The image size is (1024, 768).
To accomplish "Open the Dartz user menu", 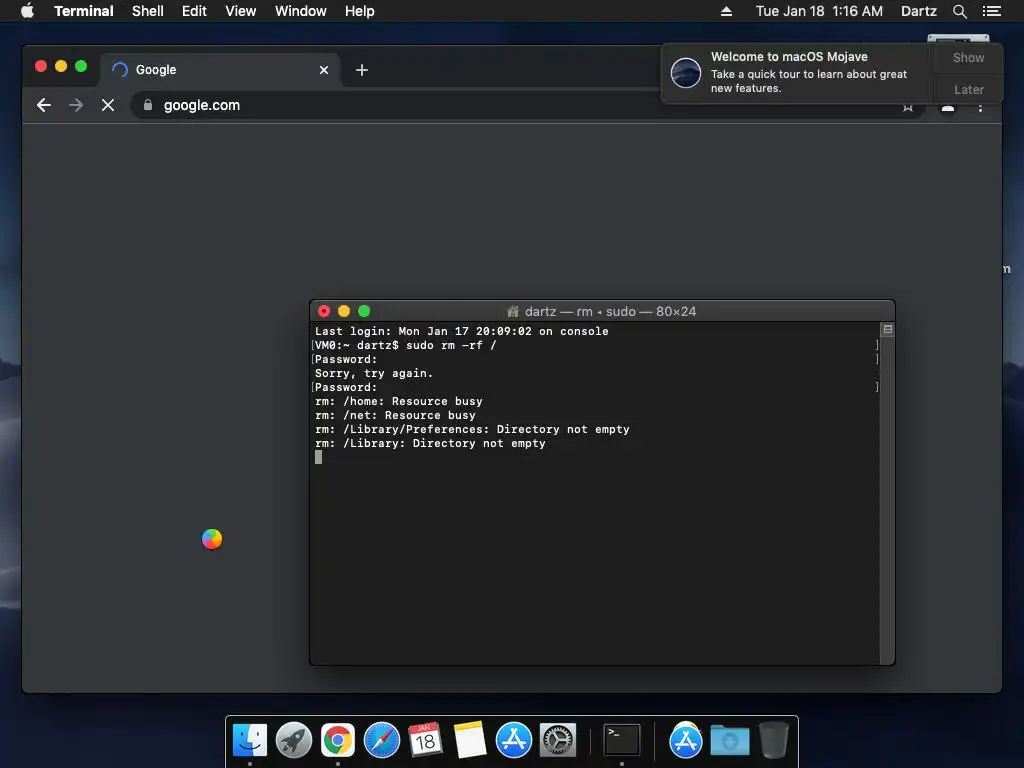I will click(x=918, y=11).
